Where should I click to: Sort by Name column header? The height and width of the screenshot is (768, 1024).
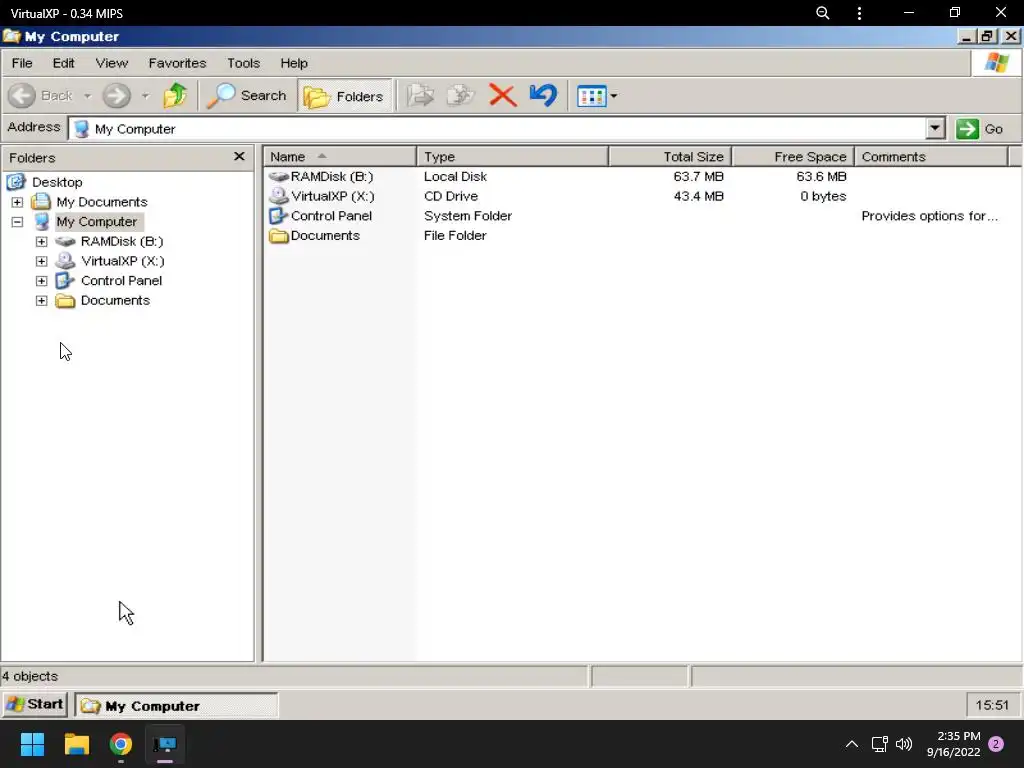click(x=340, y=157)
